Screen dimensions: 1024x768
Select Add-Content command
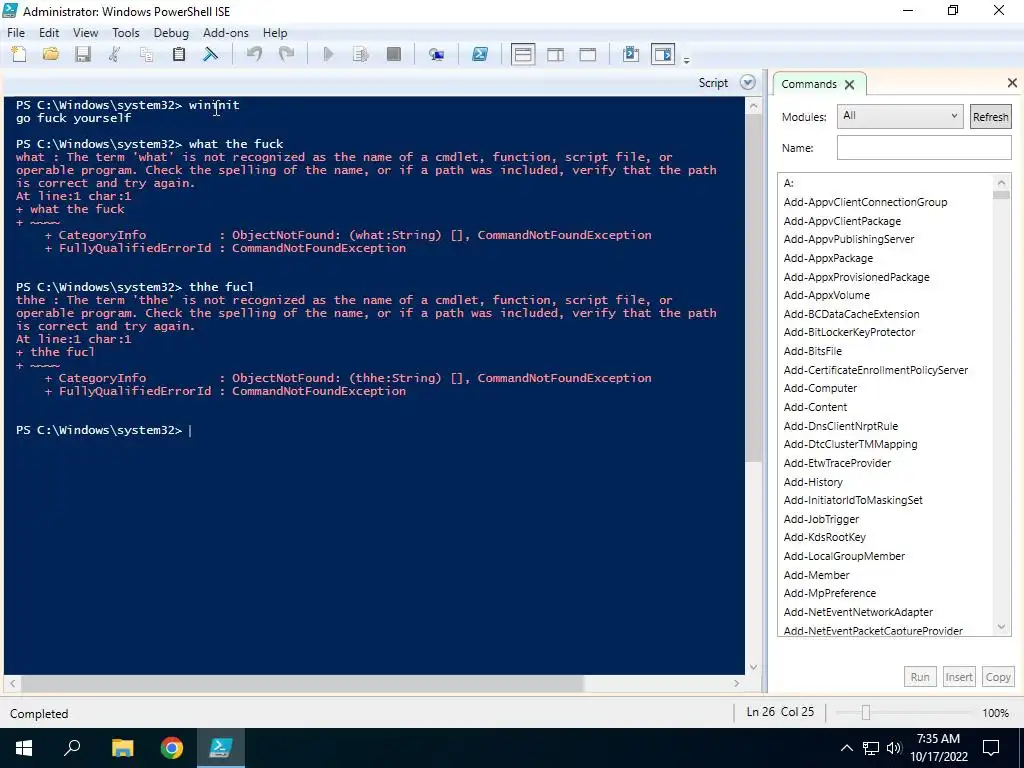click(815, 408)
